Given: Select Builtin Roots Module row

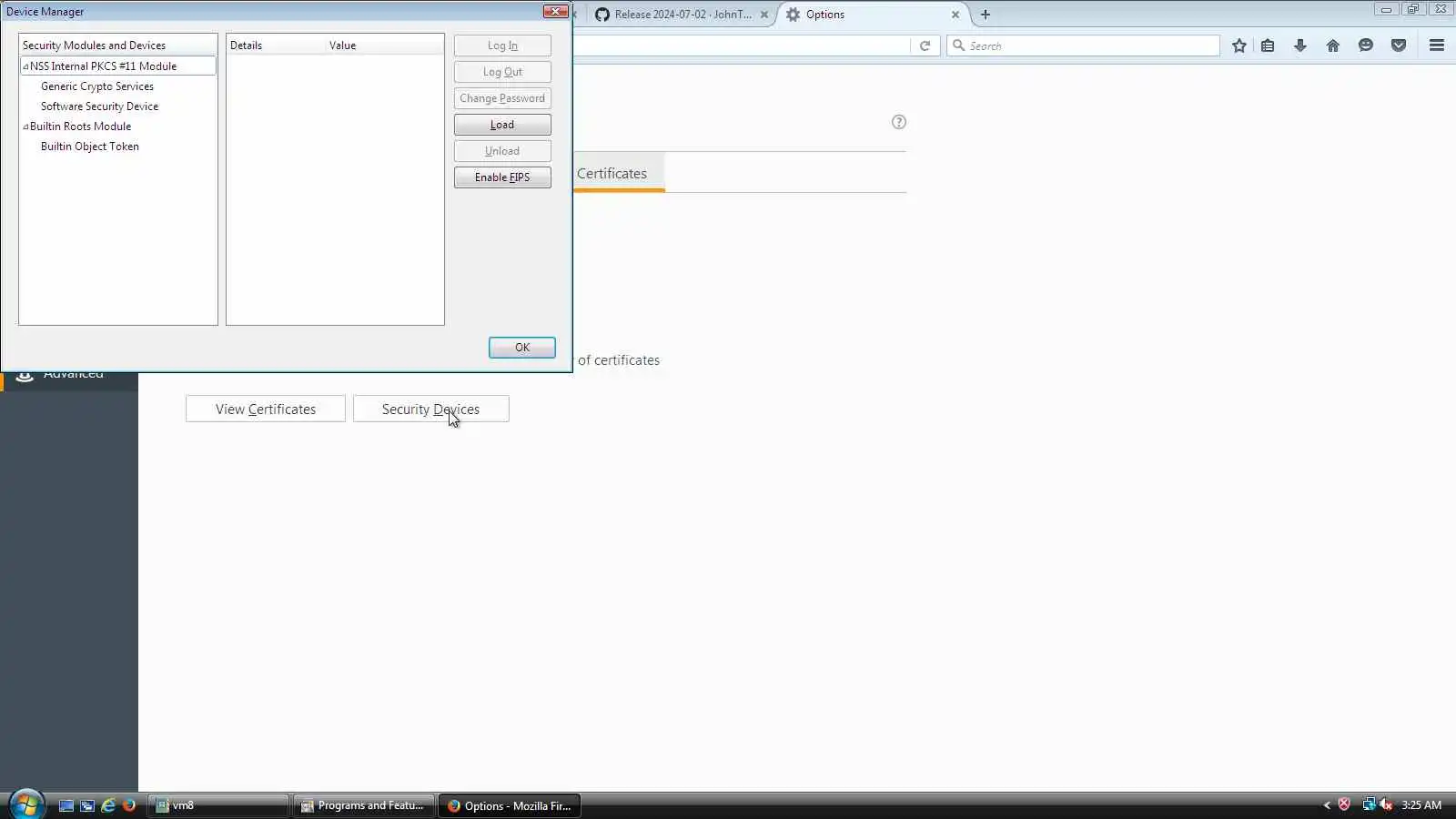Looking at the screenshot, I should (x=118, y=126).
